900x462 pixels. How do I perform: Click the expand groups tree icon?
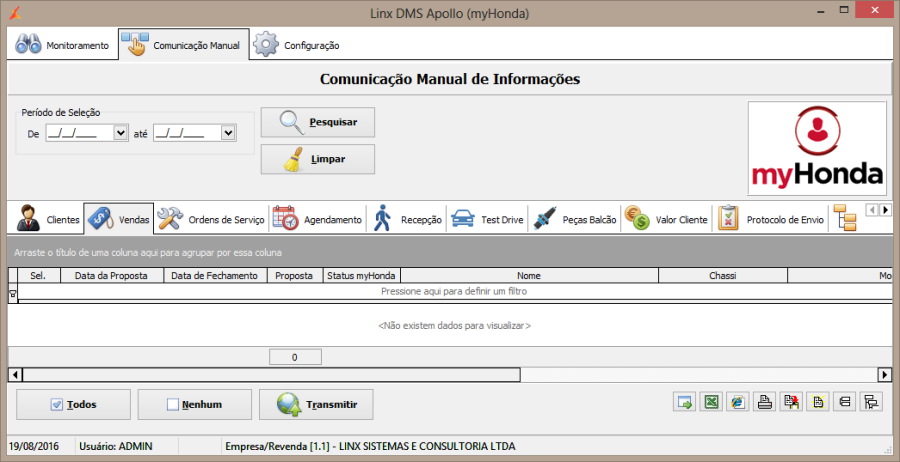[x=871, y=402]
